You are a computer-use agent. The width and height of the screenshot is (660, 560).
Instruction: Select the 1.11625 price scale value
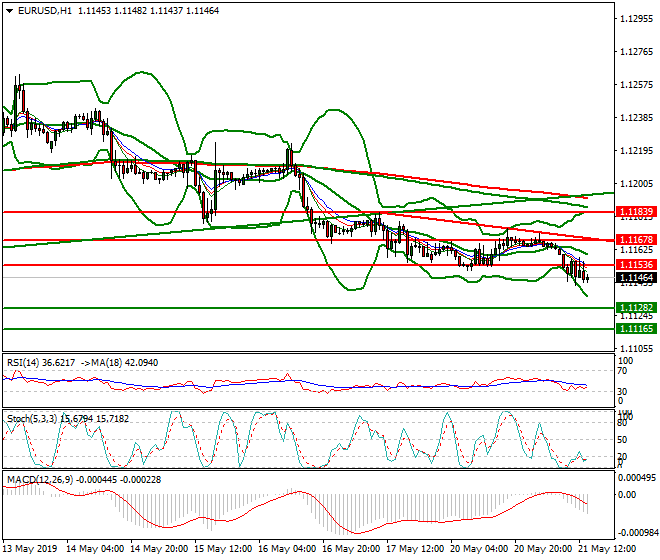point(637,250)
